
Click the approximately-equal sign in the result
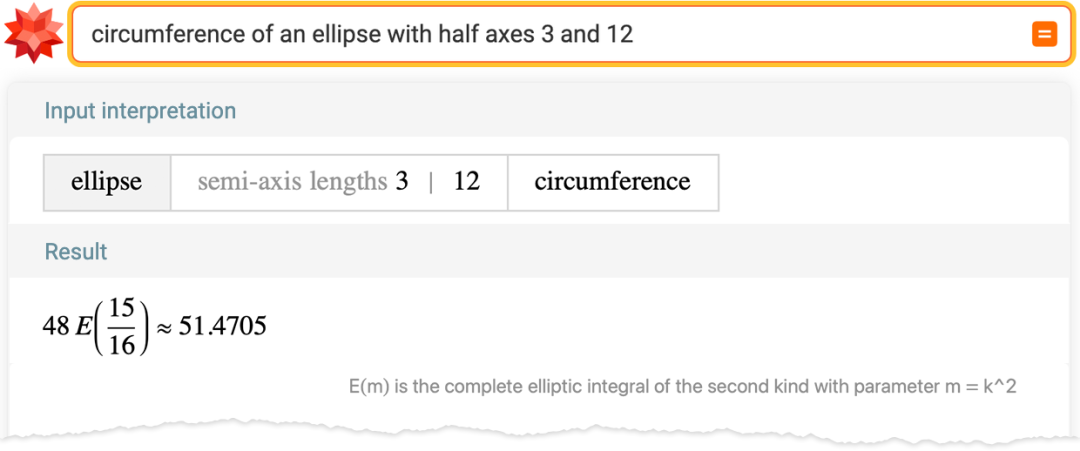[x=165, y=327]
